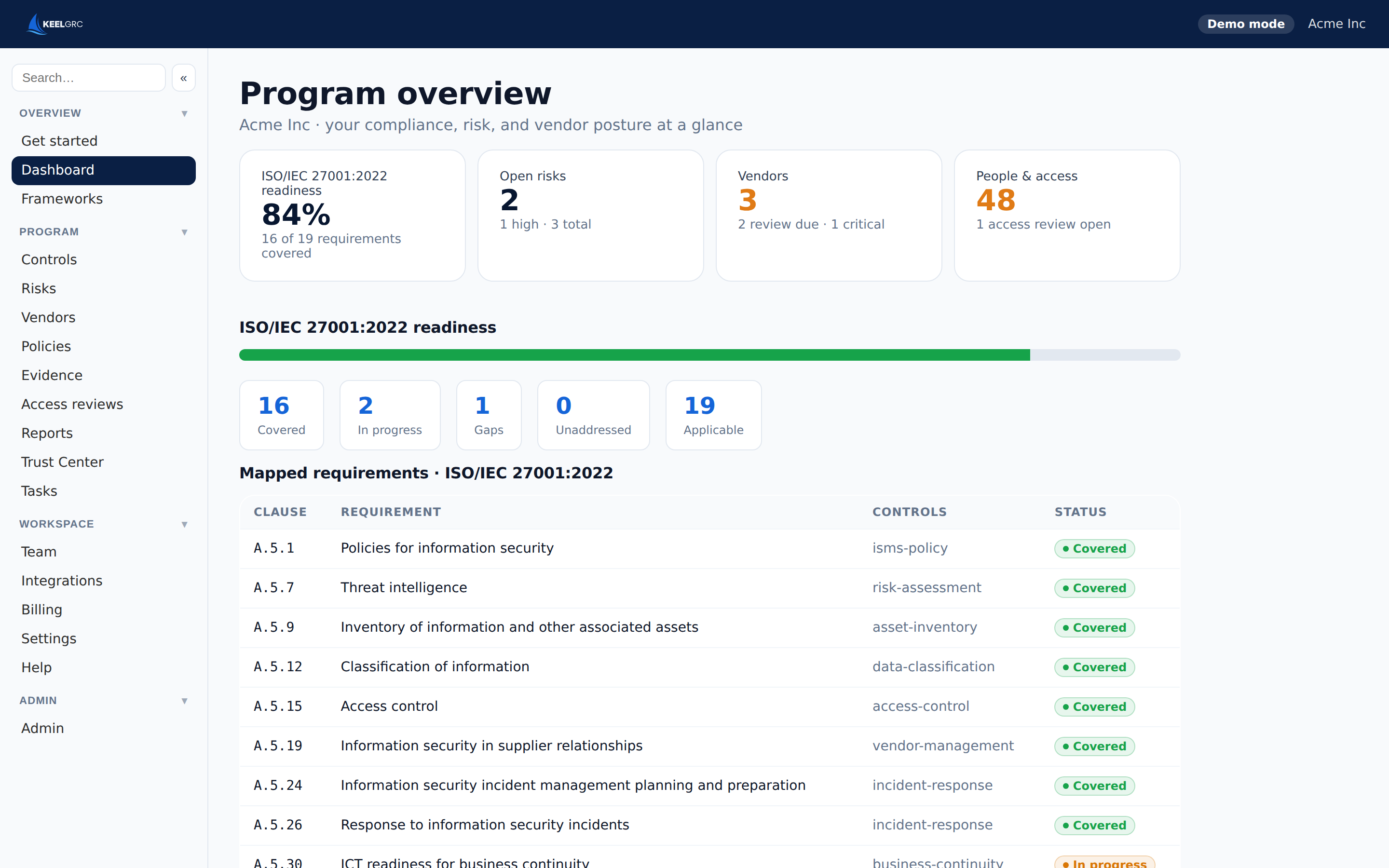Image resolution: width=1389 pixels, height=868 pixels.
Task: Click the KeelGRC logo
Action: click(55, 24)
